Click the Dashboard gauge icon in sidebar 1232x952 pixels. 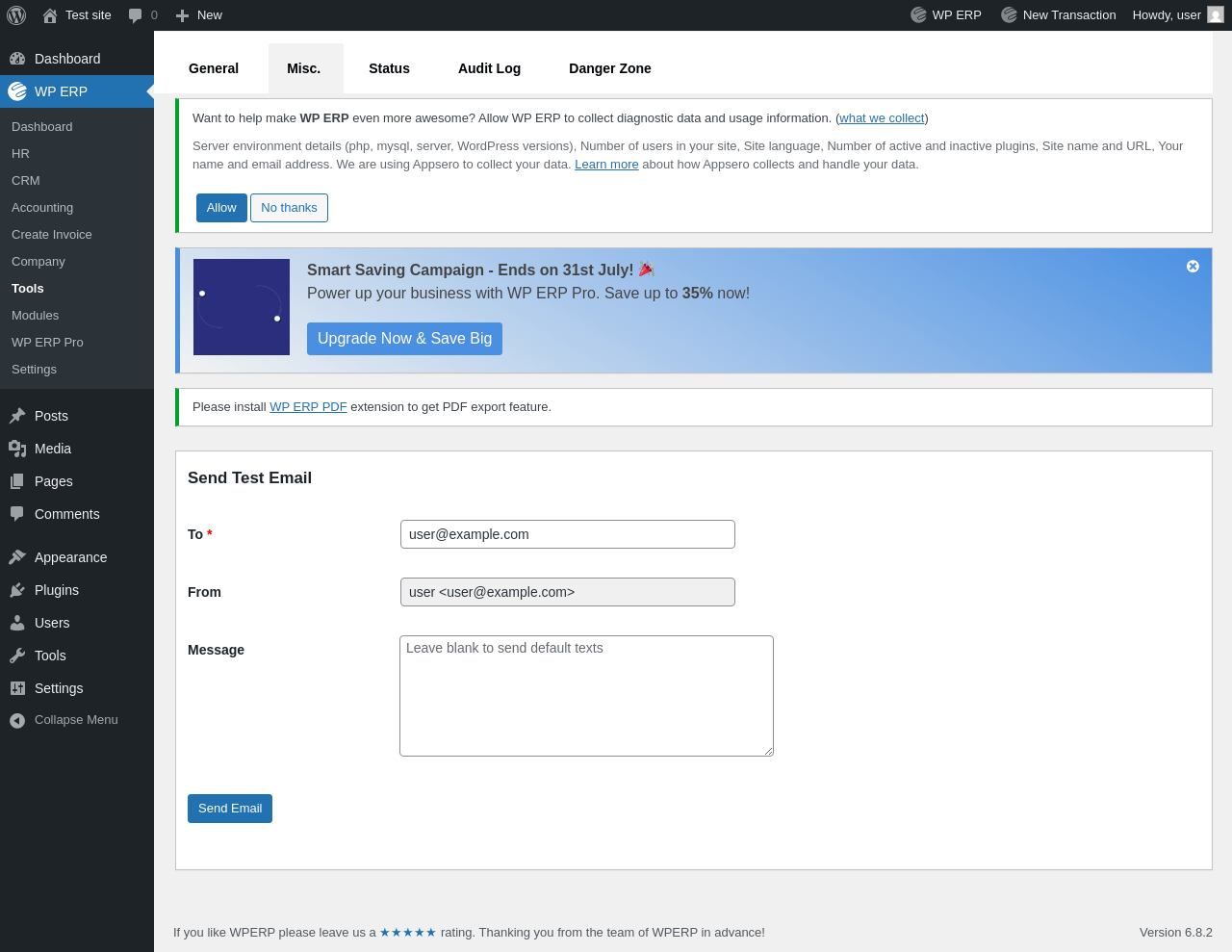tap(17, 59)
